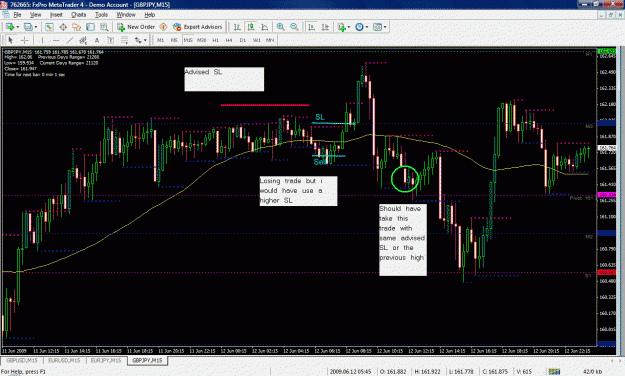
Task: Open the Charts menu
Action: pyautogui.click(x=79, y=15)
